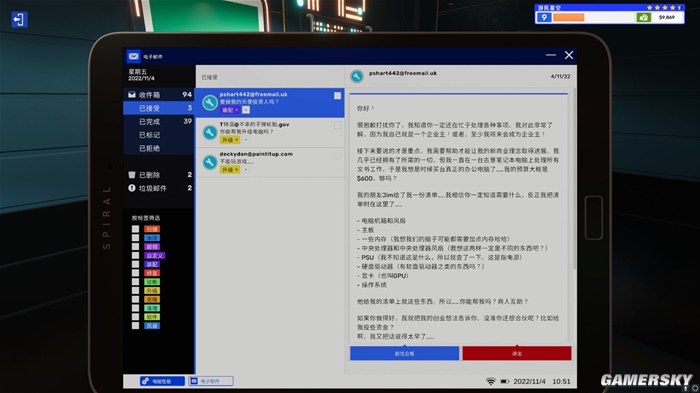This screenshot has height=393, width=700.
Task: Click the wrench avatar of deckydan@paintitup.com email
Action: click(x=209, y=162)
